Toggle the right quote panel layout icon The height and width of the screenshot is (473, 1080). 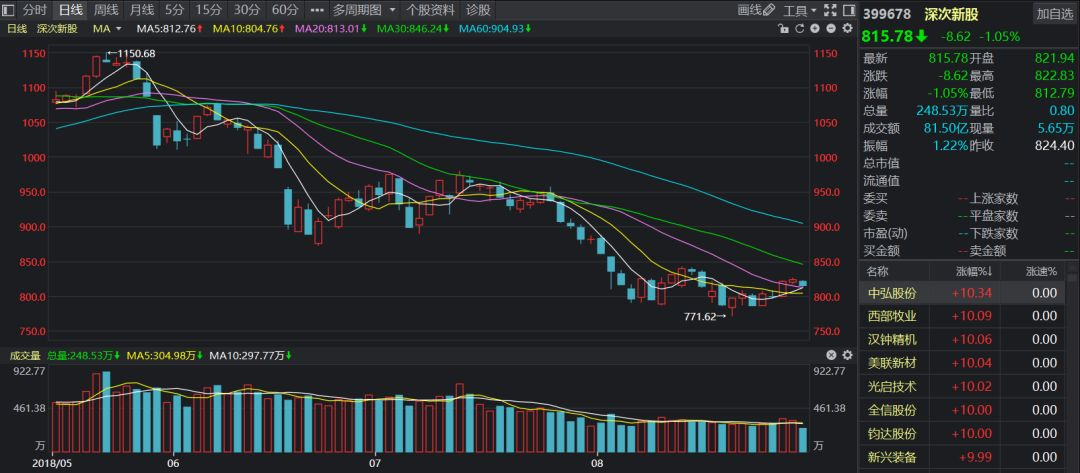click(x=847, y=10)
